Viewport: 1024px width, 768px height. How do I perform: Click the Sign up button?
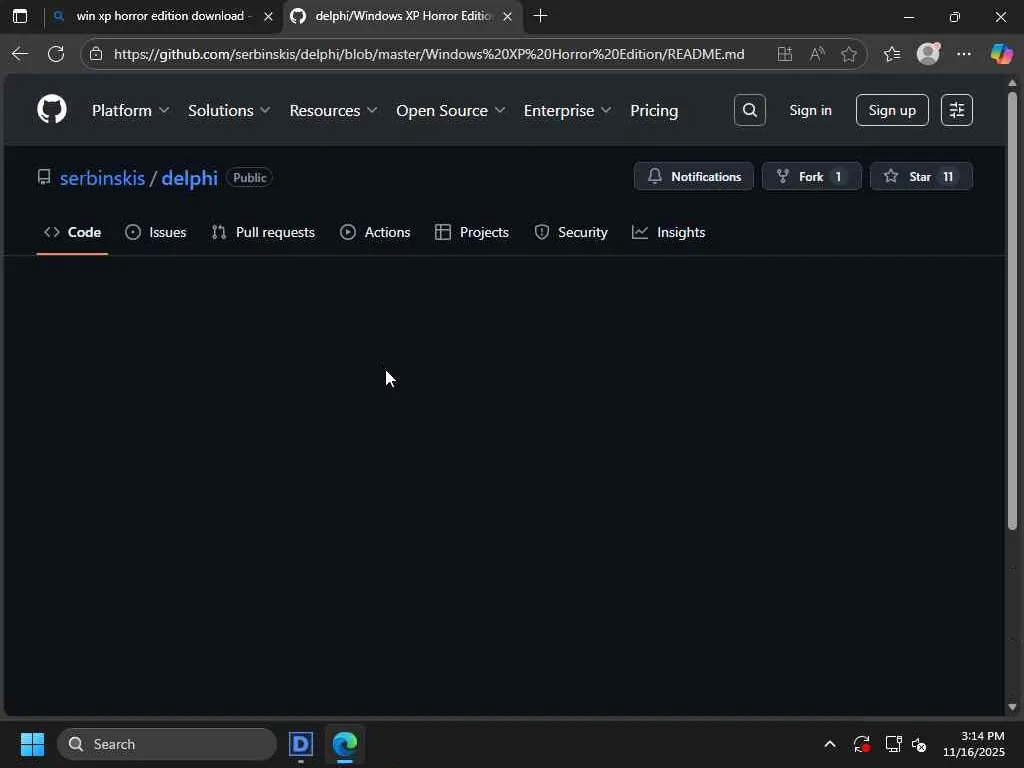(x=892, y=110)
